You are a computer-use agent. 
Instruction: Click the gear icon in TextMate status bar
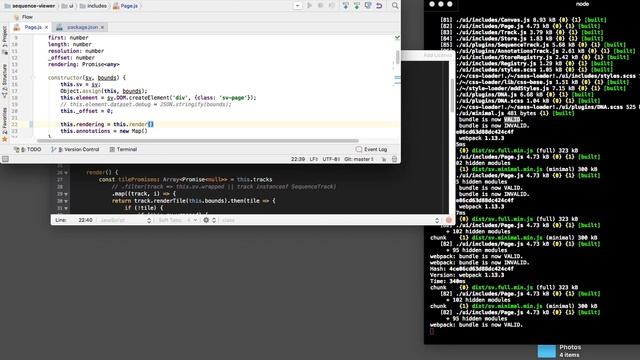[x=206, y=220]
